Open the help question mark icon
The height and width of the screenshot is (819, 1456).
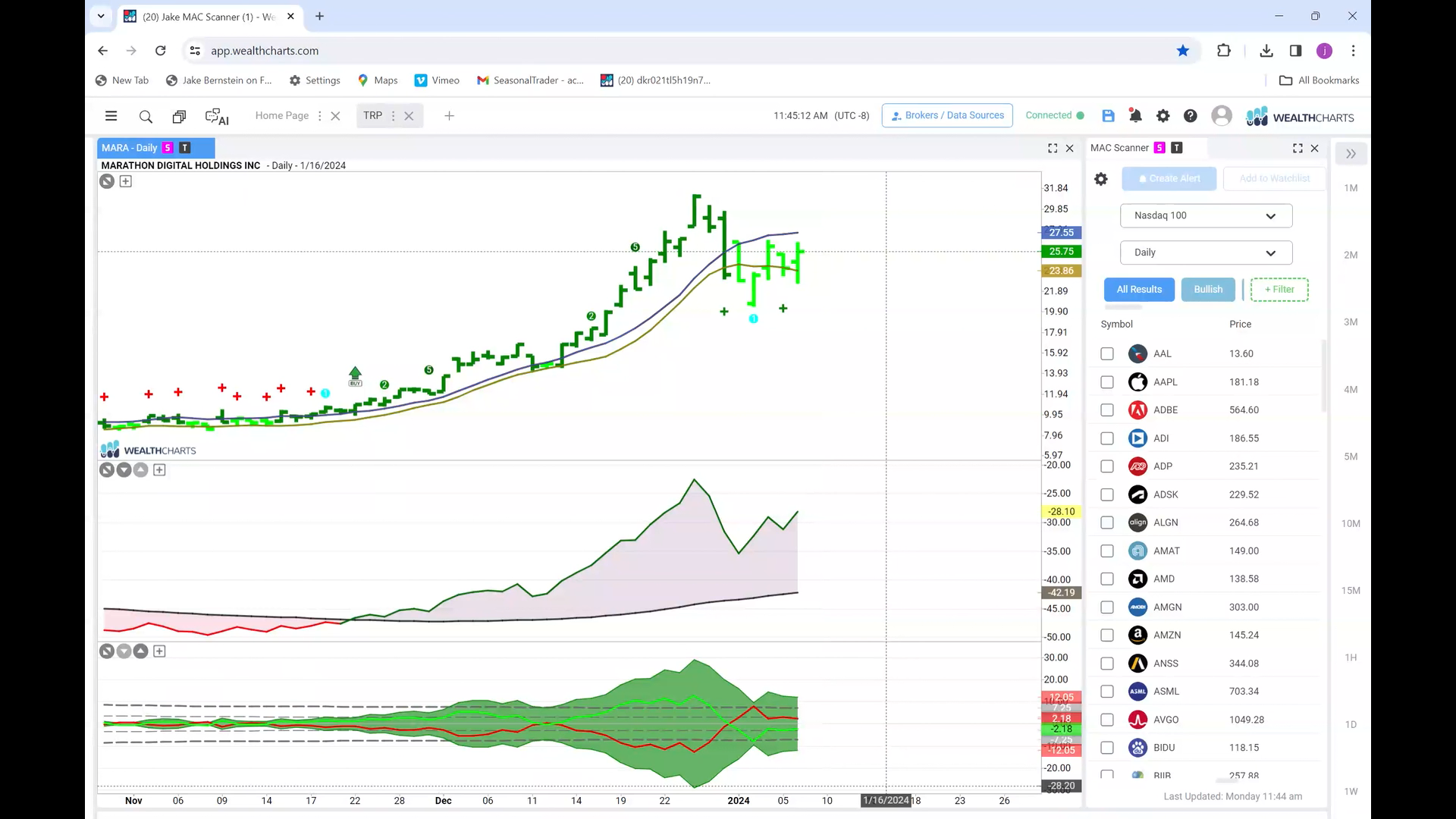pos(1191,116)
